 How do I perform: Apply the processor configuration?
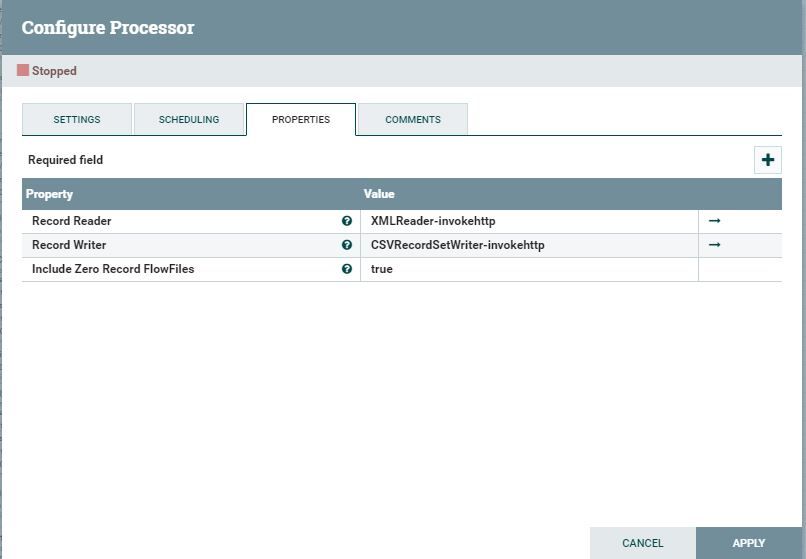pyautogui.click(x=748, y=543)
